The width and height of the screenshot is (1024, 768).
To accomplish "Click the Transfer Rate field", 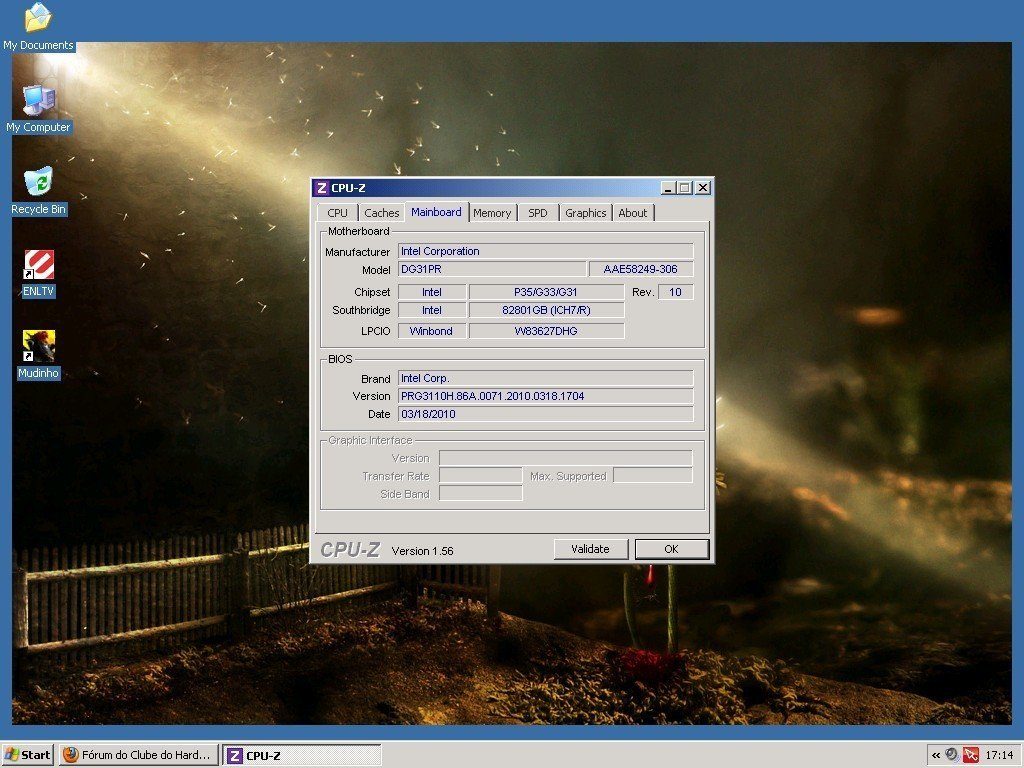I will [x=481, y=475].
